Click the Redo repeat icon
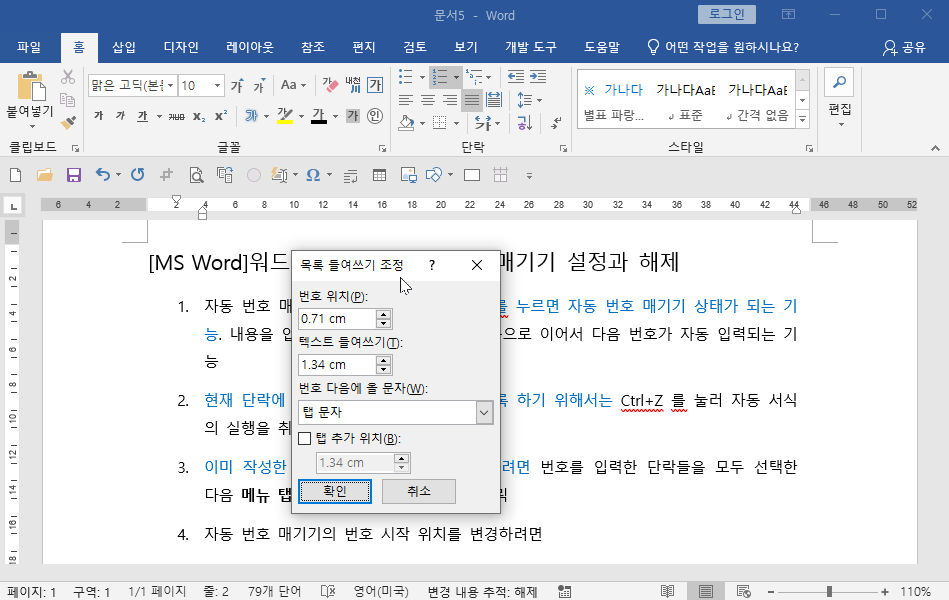Viewport: 949px width, 600px height. click(137, 175)
